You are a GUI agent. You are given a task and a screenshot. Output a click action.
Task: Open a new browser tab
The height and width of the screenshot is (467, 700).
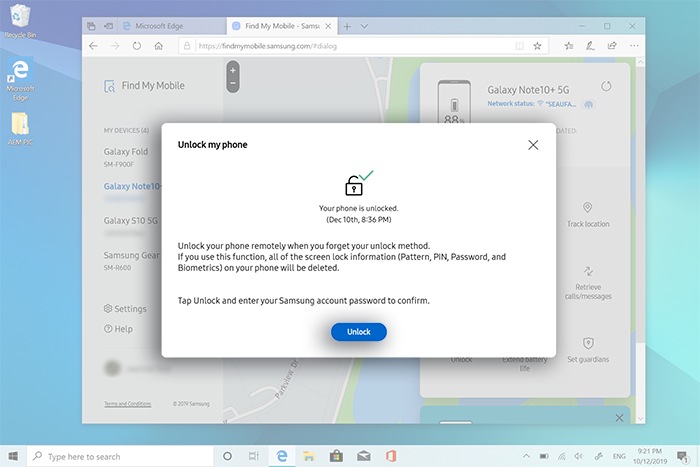coord(347,26)
